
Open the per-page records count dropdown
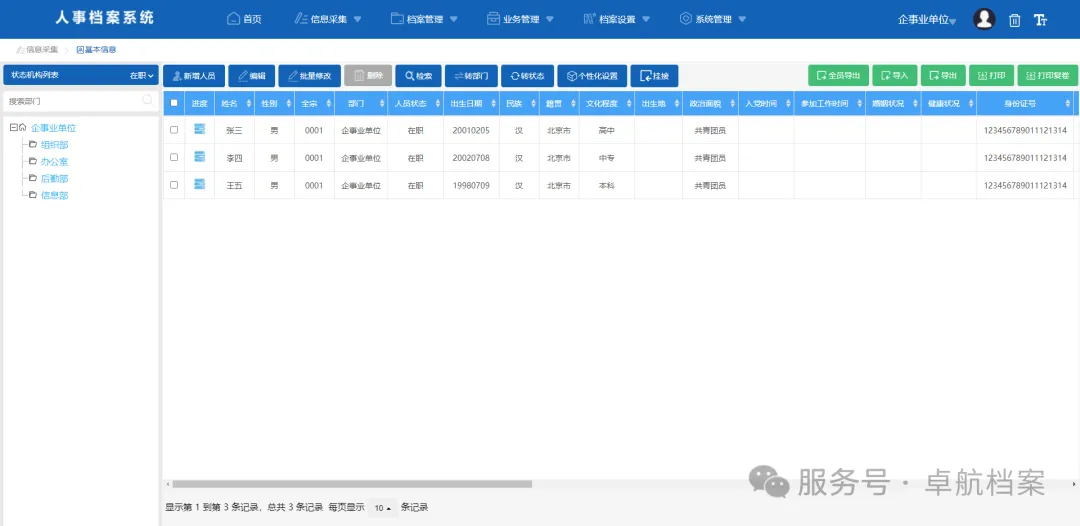pos(382,508)
